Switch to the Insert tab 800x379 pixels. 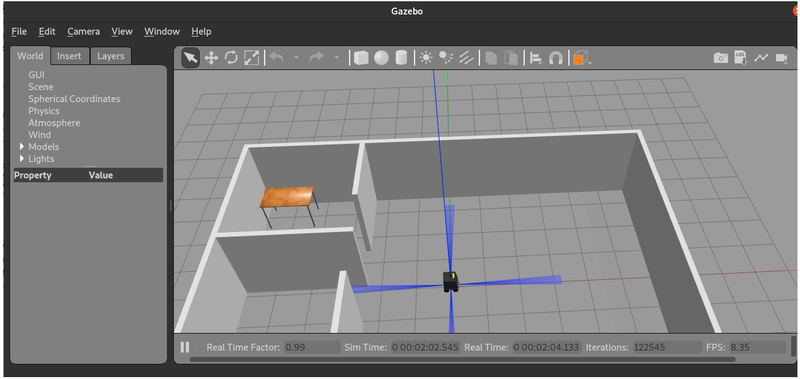(x=69, y=56)
